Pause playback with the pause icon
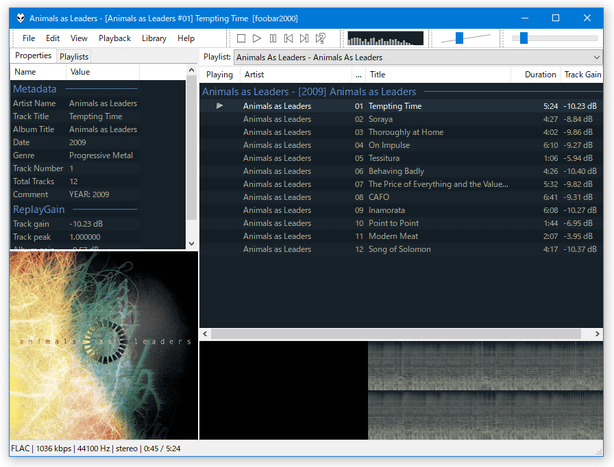Image resolution: width=614 pixels, height=467 pixels. (273, 38)
